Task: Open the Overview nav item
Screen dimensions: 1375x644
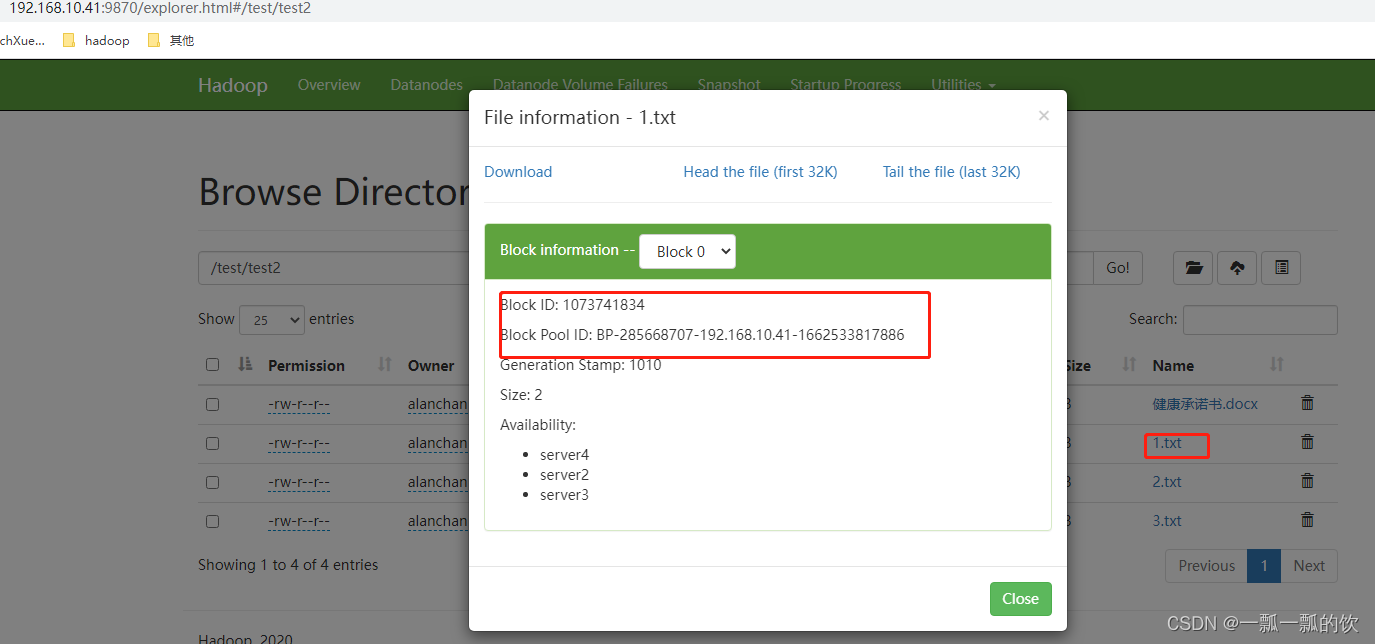Action: click(329, 85)
